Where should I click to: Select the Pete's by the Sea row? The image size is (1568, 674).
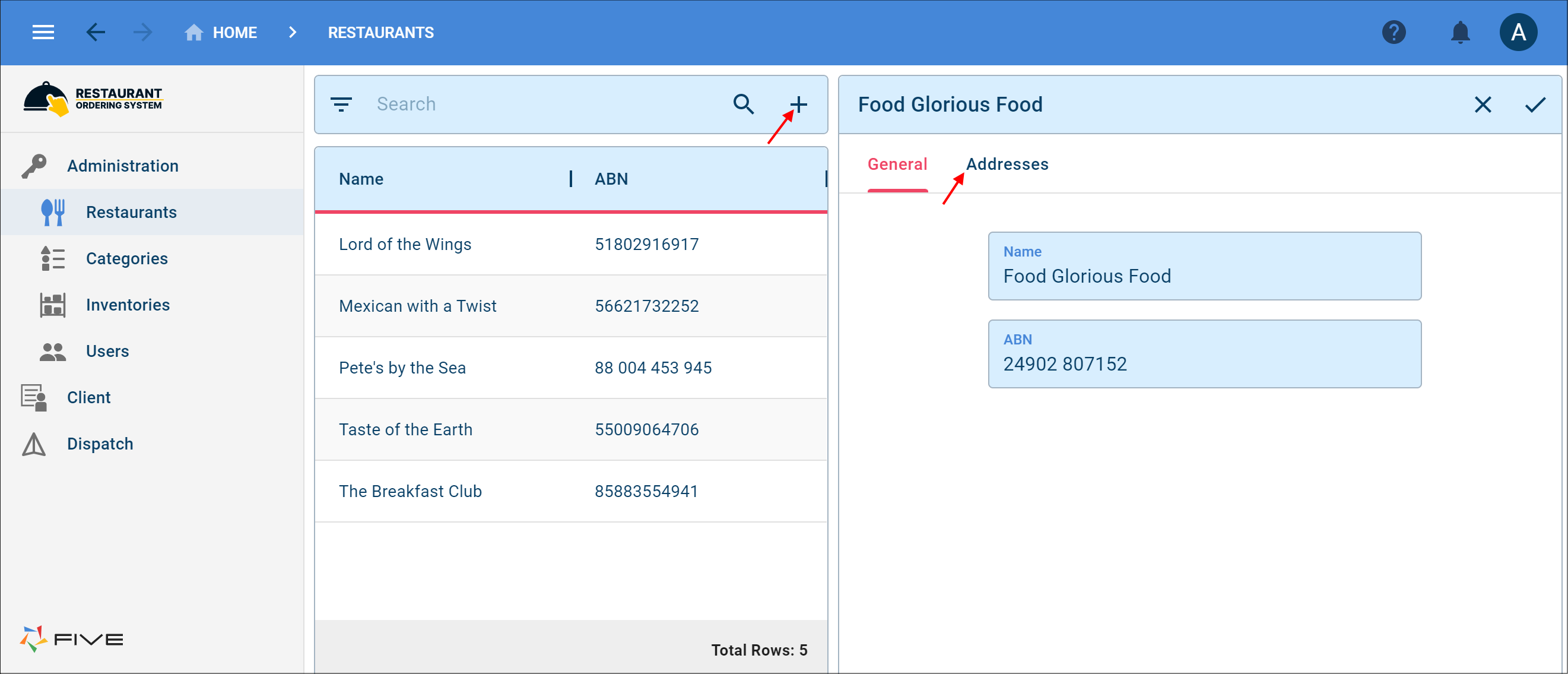[x=570, y=368]
